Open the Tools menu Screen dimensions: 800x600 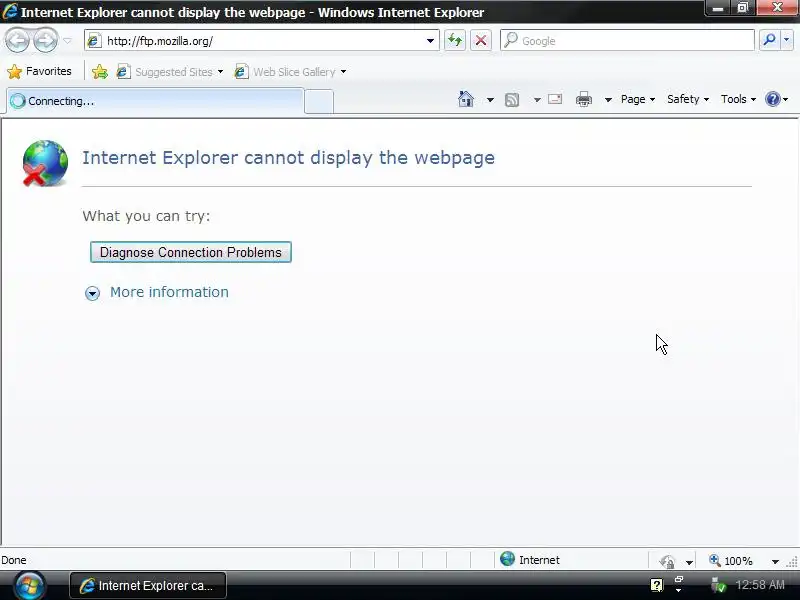tap(738, 99)
